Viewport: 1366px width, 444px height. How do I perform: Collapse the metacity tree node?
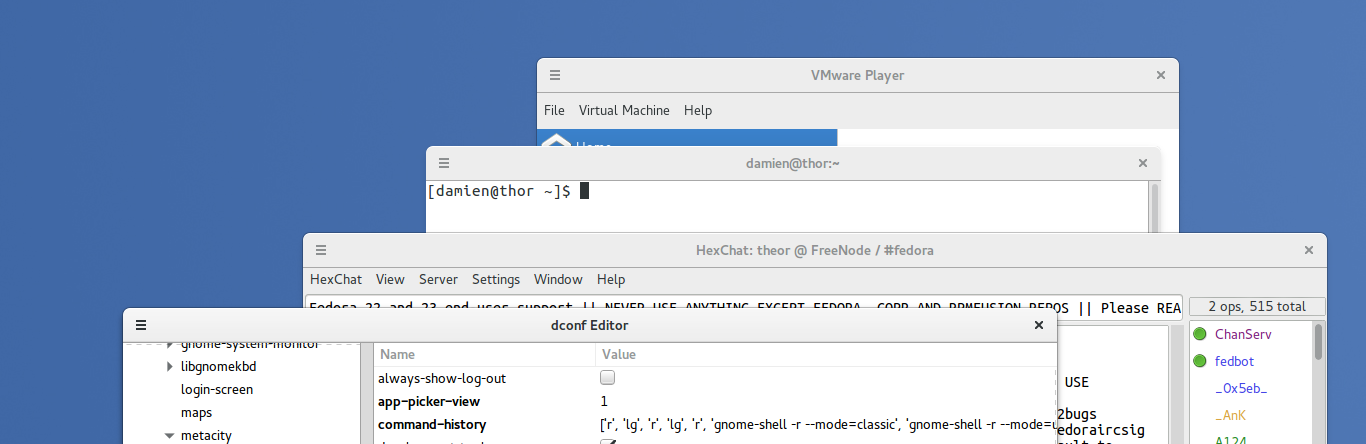pyautogui.click(x=170, y=436)
